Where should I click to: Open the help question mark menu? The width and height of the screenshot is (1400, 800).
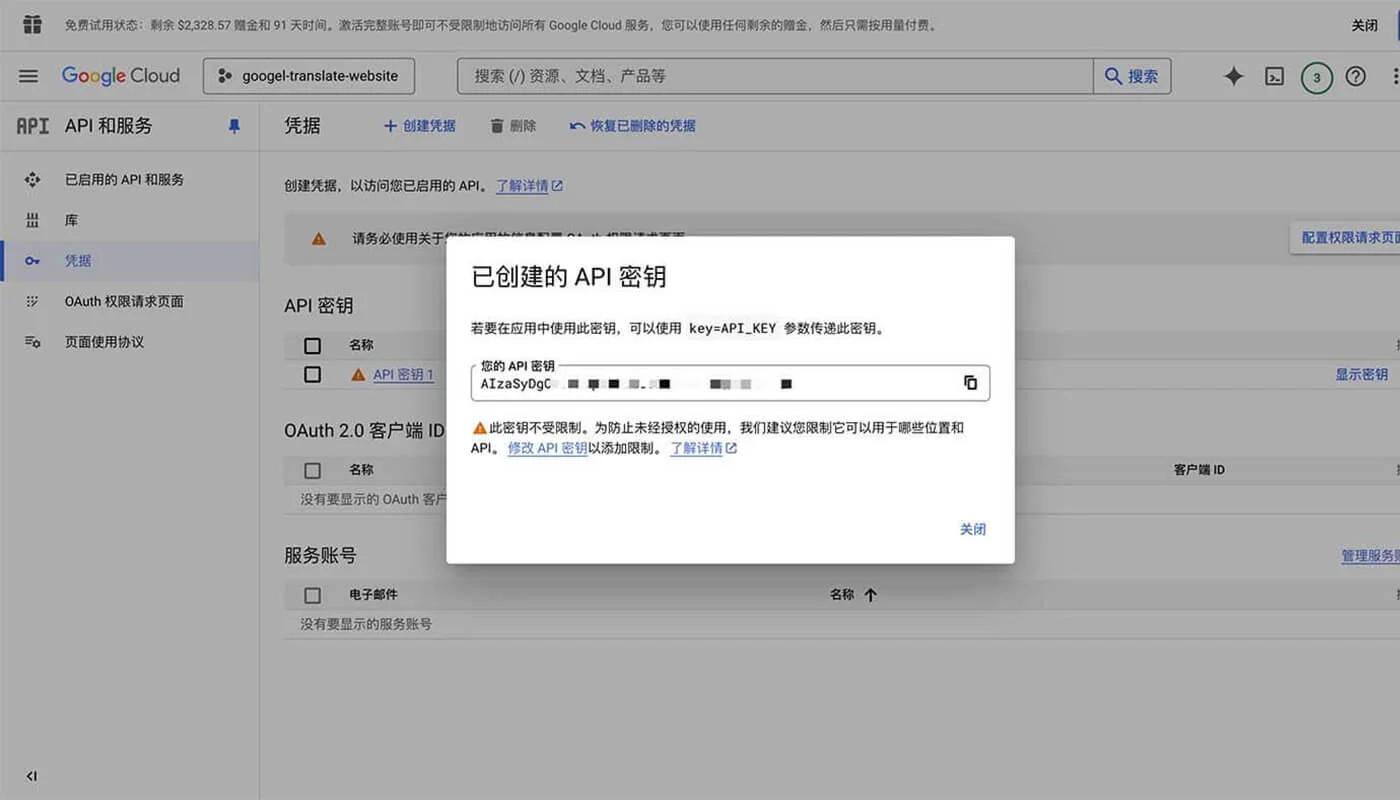coord(1357,75)
